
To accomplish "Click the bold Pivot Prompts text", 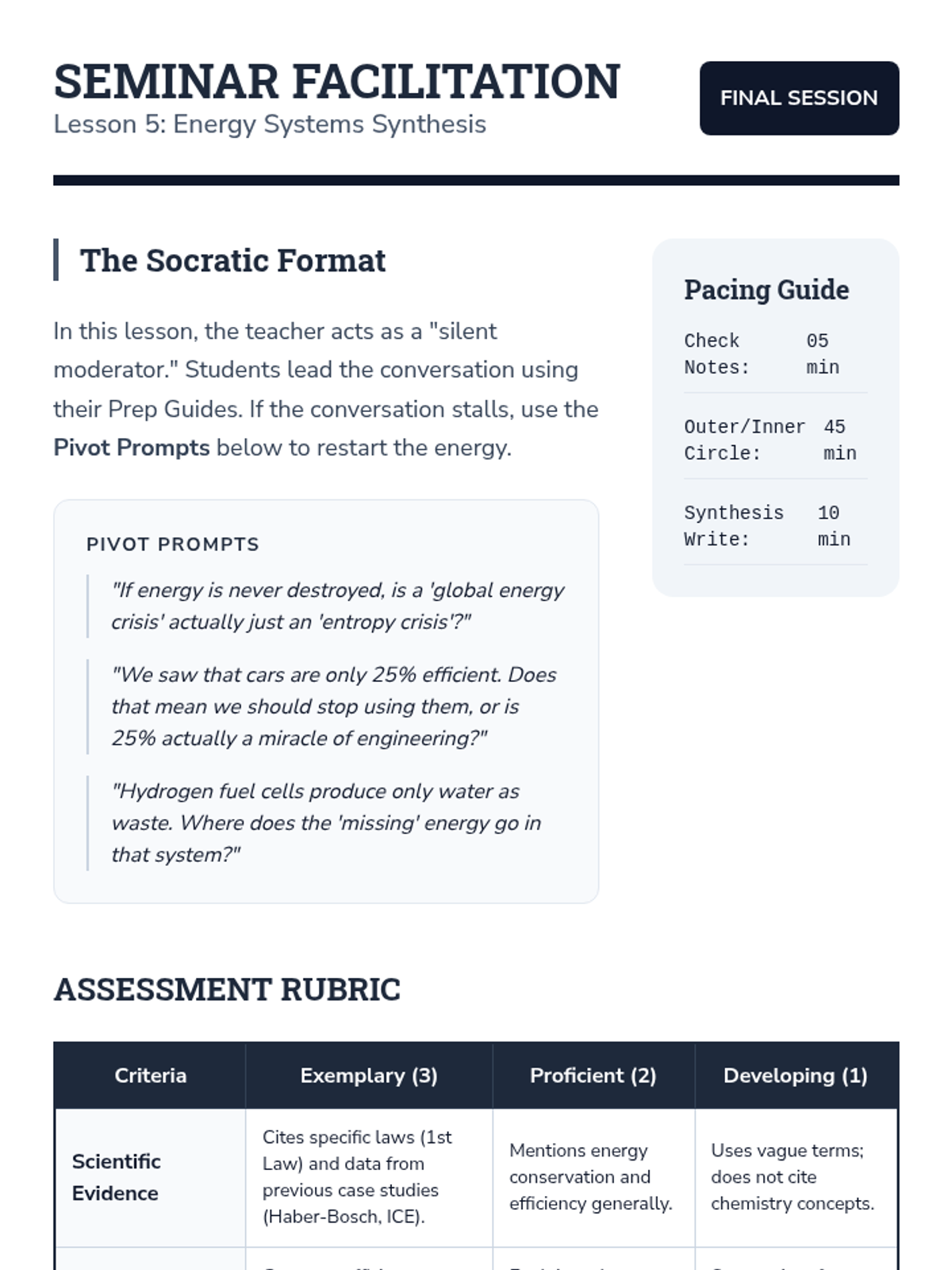I will (132, 448).
